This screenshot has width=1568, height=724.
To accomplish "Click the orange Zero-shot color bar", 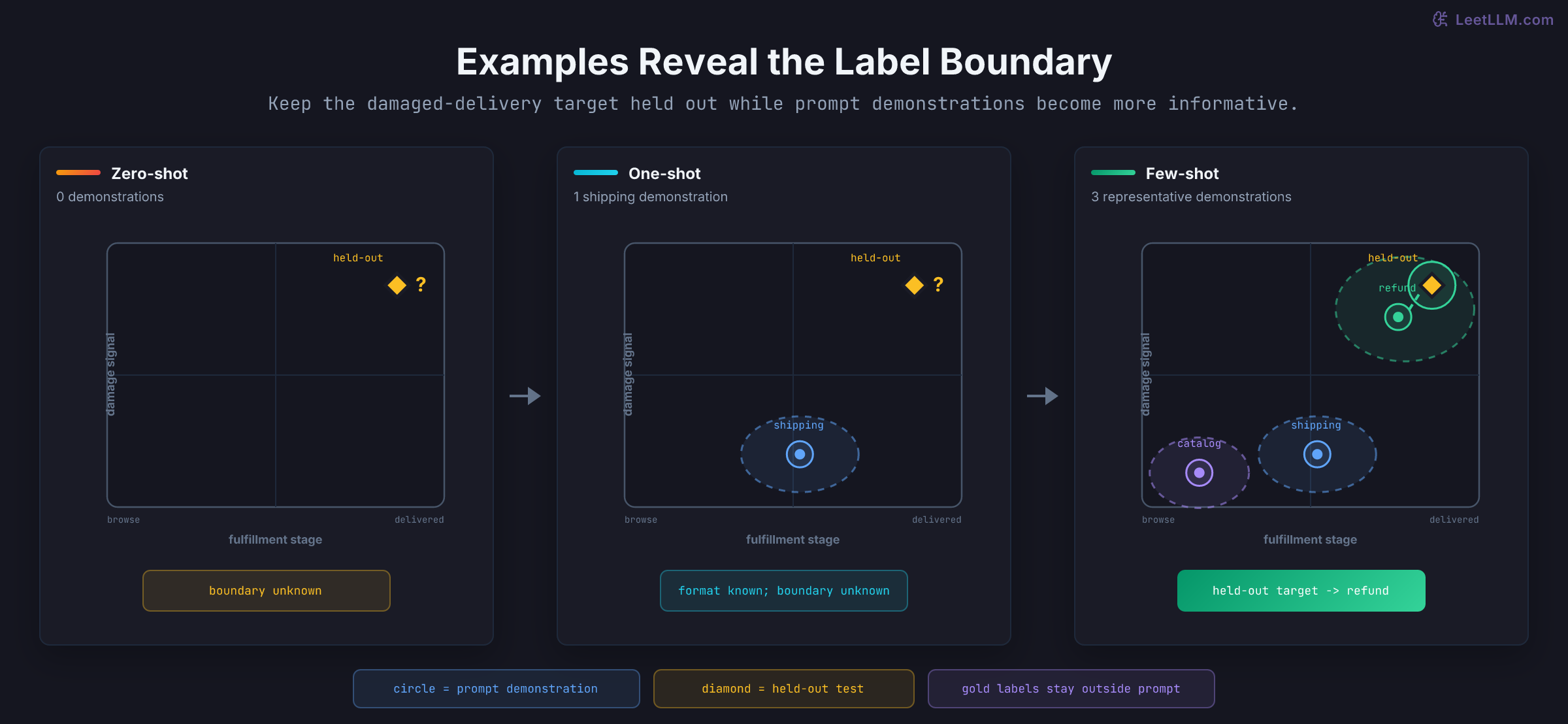I will 78,173.
